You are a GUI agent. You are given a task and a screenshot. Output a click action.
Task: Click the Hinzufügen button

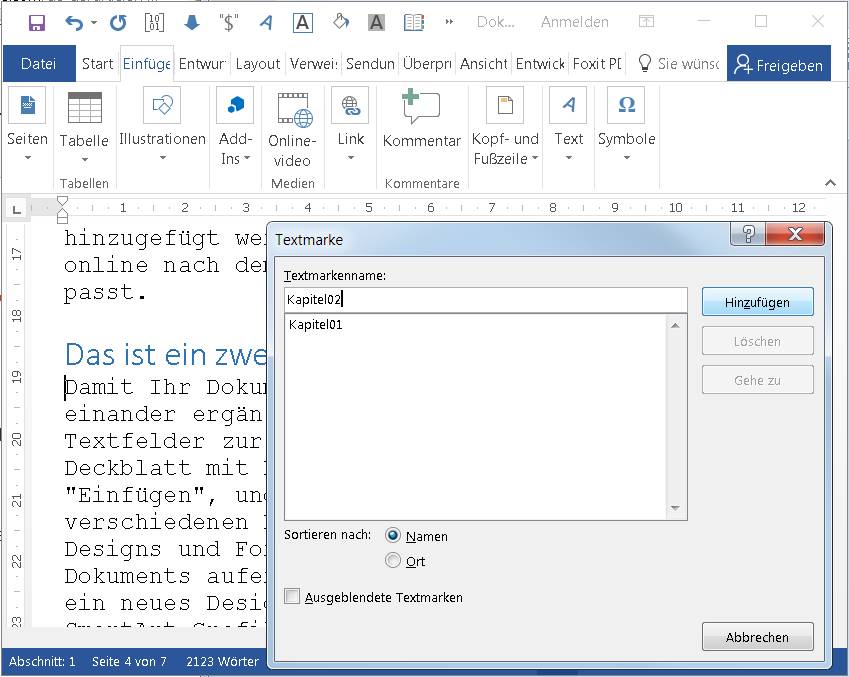[757, 301]
